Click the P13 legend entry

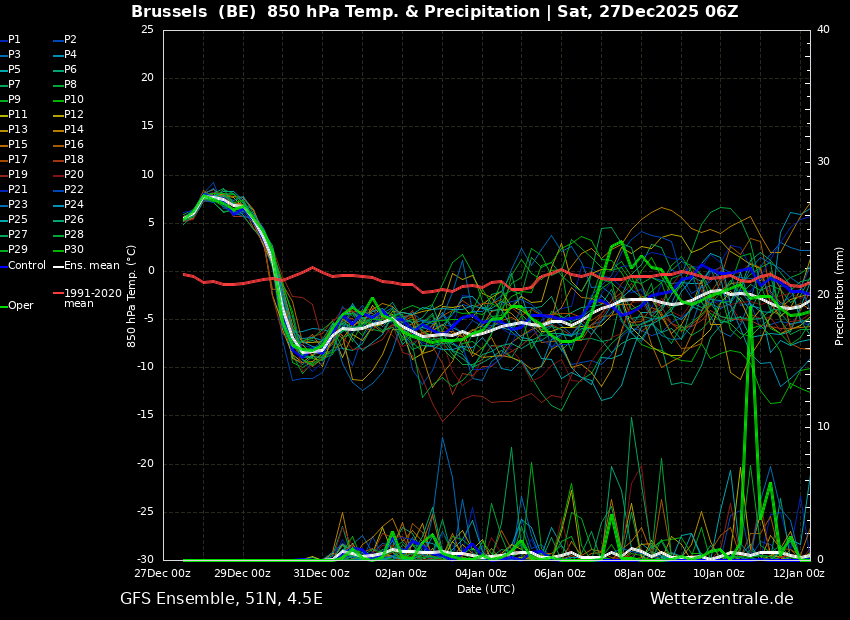point(14,130)
